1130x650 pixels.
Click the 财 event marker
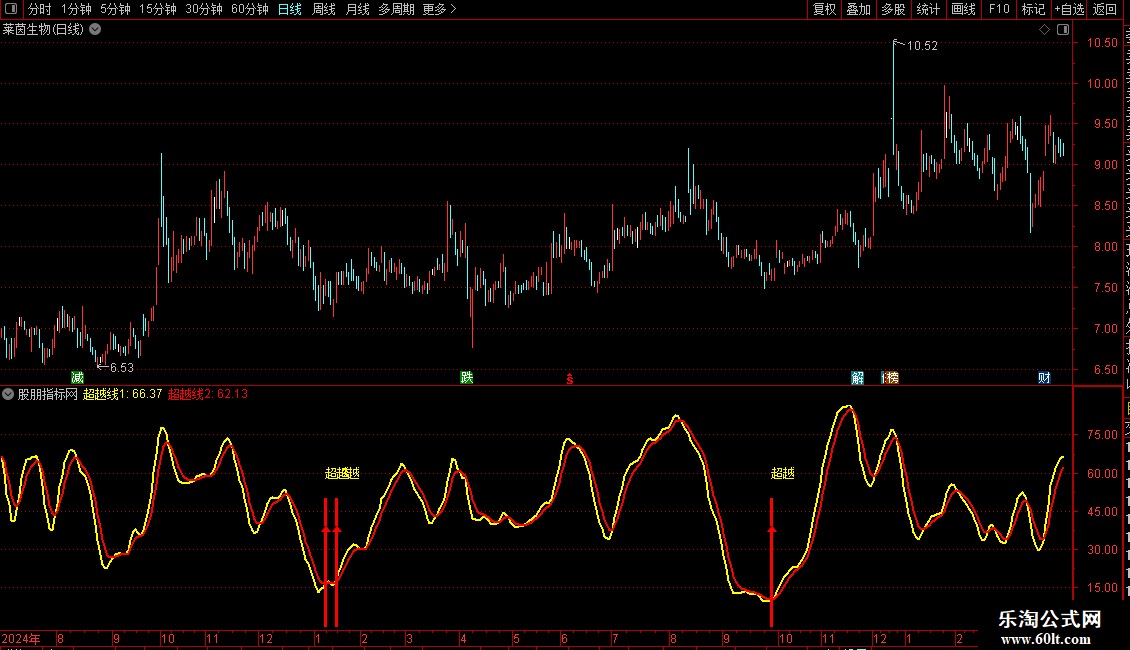coord(1044,378)
